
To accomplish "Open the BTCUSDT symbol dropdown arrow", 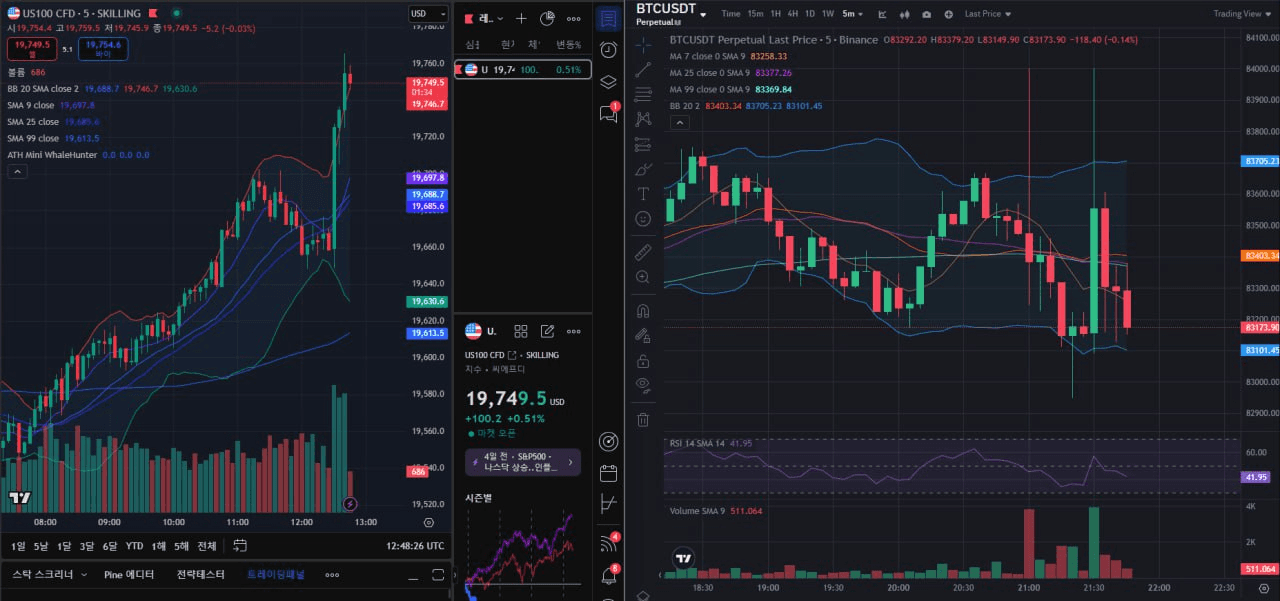I will 703,14.
